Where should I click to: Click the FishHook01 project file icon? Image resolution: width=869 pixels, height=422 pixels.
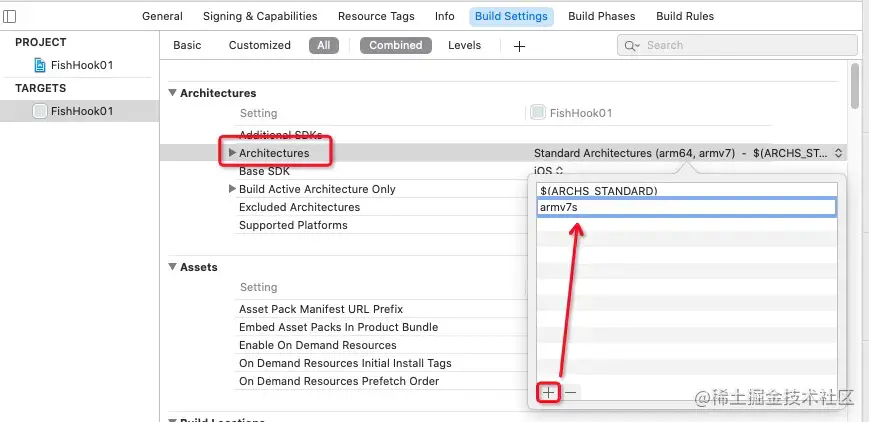point(40,65)
